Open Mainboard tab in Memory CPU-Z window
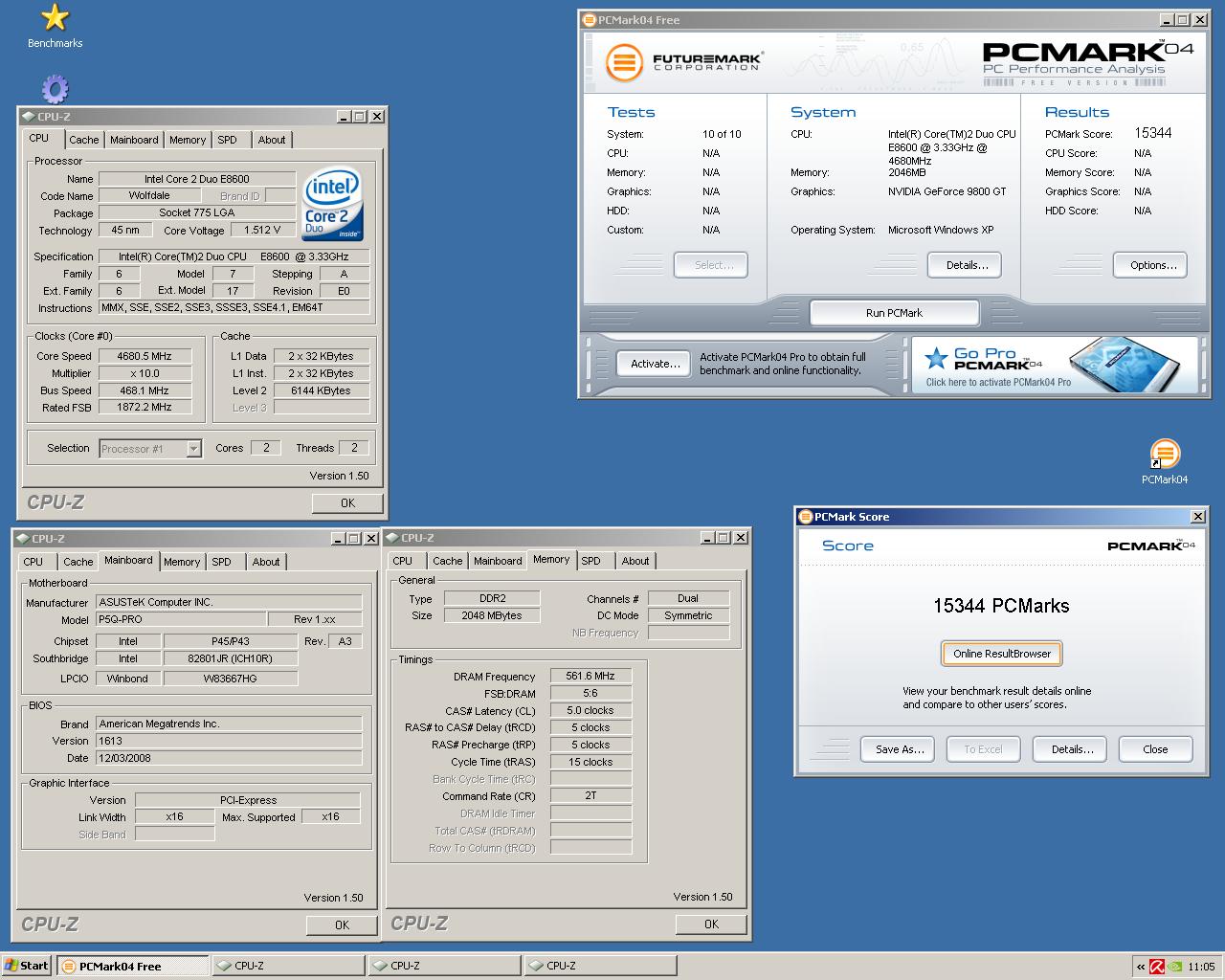The width and height of the screenshot is (1225, 980). [x=498, y=561]
